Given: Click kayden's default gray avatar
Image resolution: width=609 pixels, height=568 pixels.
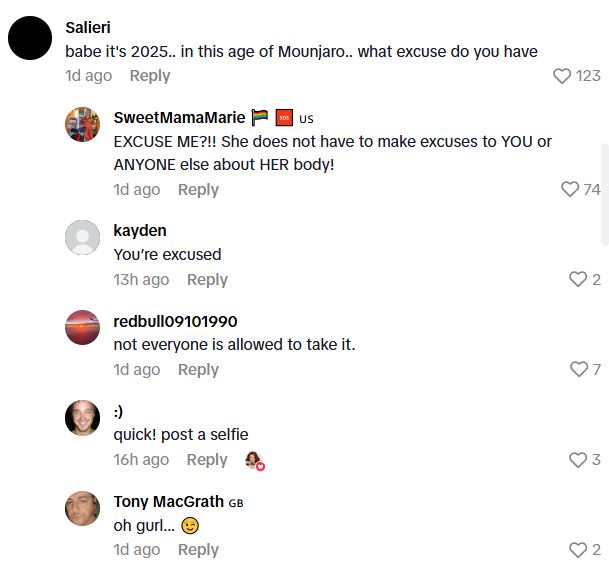Looking at the screenshot, I should pyautogui.click(x=82, y=237).
